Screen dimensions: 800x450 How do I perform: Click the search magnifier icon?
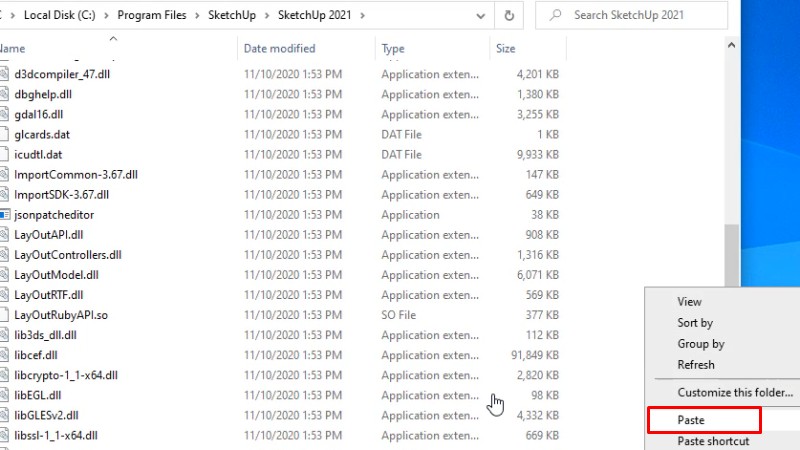coord(554,16)
